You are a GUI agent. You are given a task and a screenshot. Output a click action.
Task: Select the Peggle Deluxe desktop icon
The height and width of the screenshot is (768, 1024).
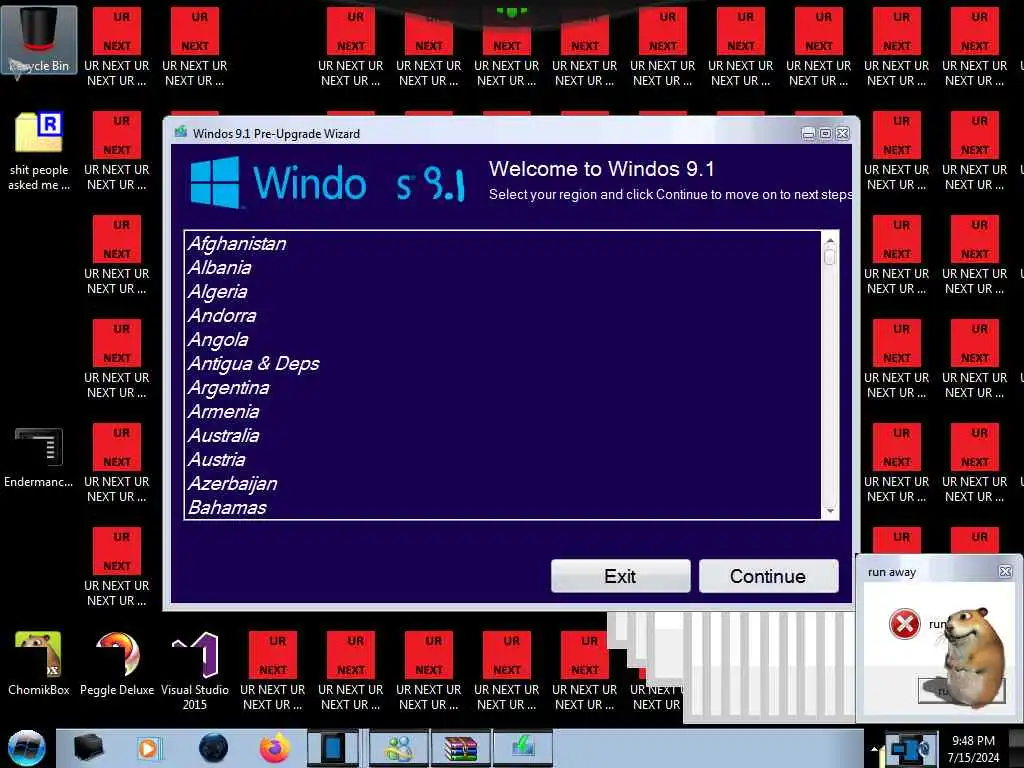pyautogui.click(x=117, y=663)
